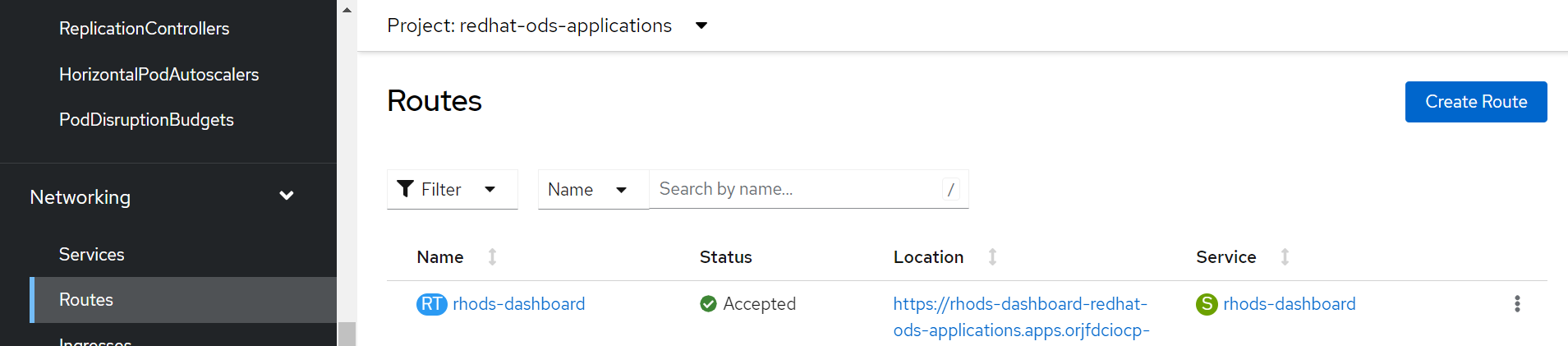The image size is (1568, 346).
Task: Go to Services in the sidebar
Action: point(91,255)
